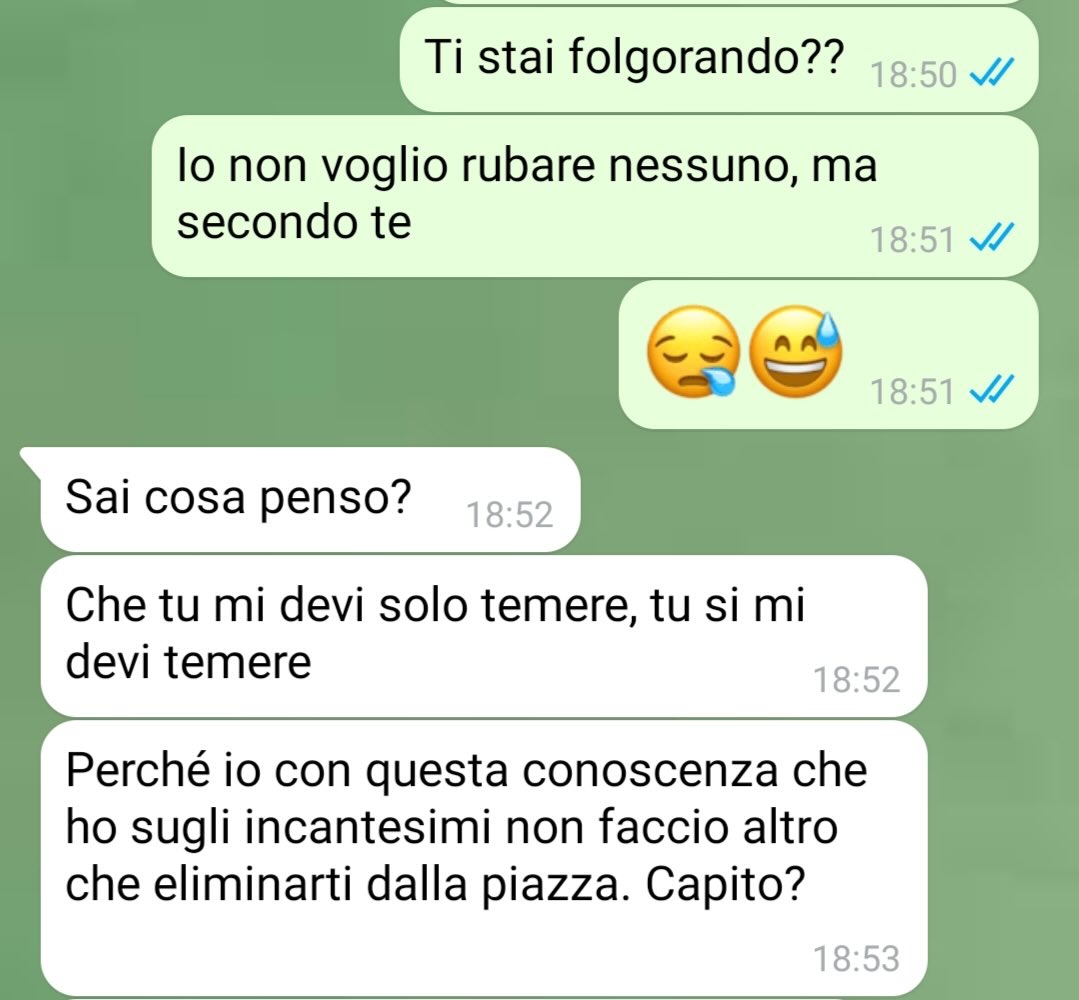The width and height of the screenshot is (1079, 1000).
Task: Tap the 18:50 timestamp
Action: click(913, 75)
